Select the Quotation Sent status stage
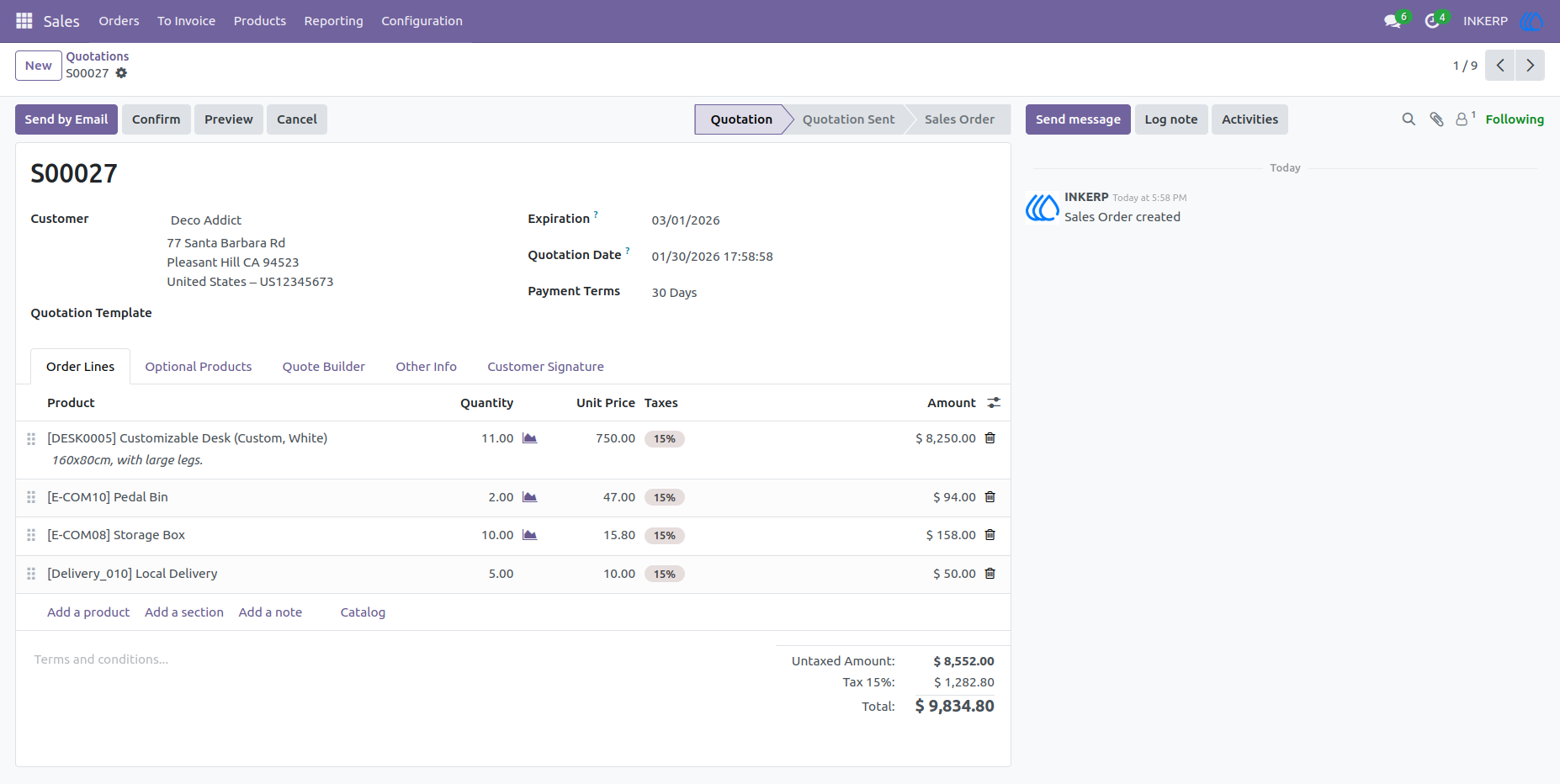Screen dimensions: 1560x784 [848, 119]
